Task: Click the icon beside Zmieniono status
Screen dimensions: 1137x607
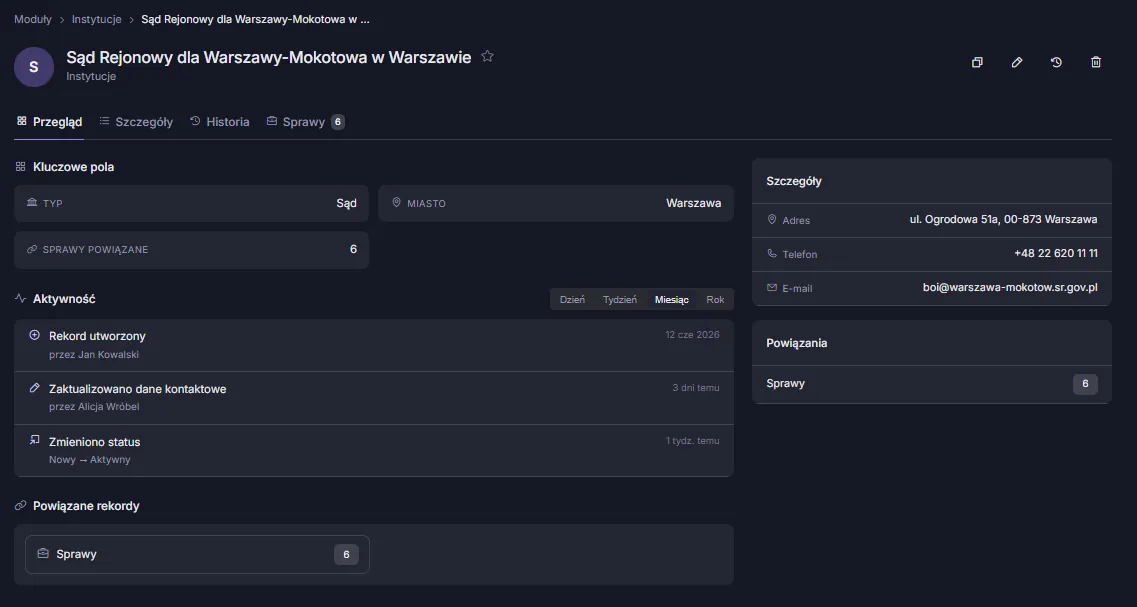Action: pyautogui.click(x=34, y=440)
